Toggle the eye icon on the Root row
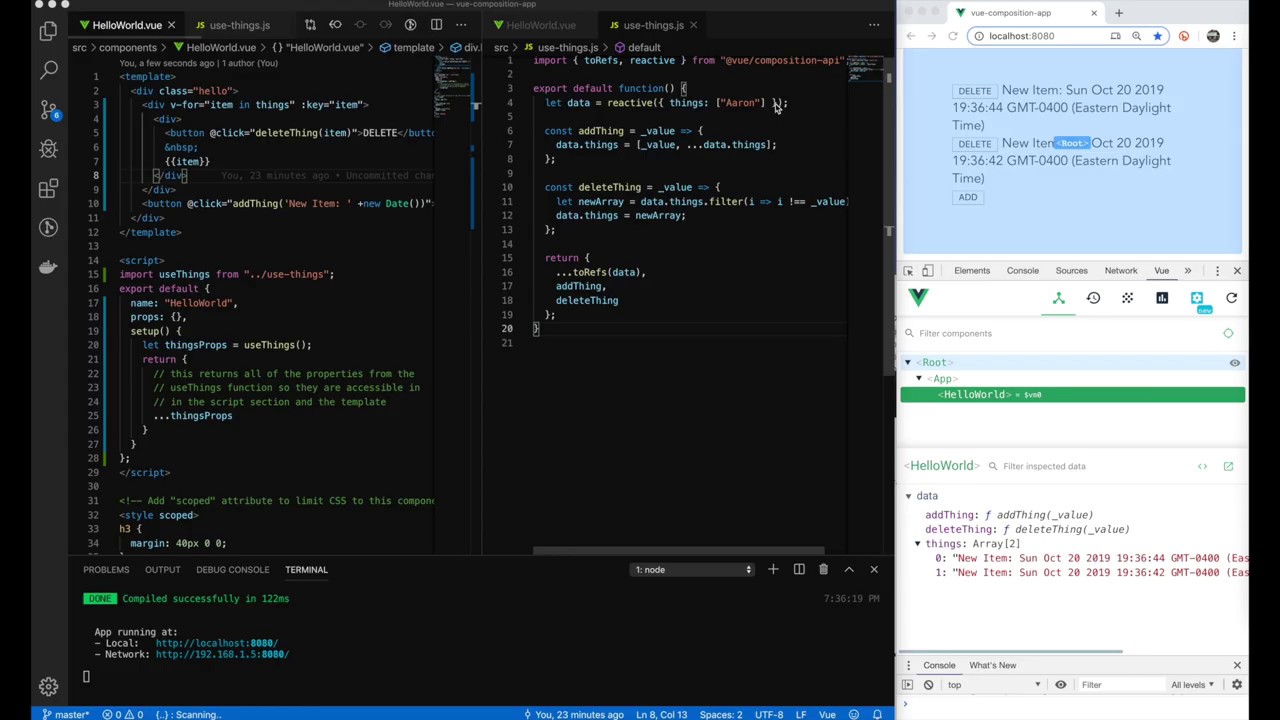The image size is (1280, 720). pos(1234,363)
